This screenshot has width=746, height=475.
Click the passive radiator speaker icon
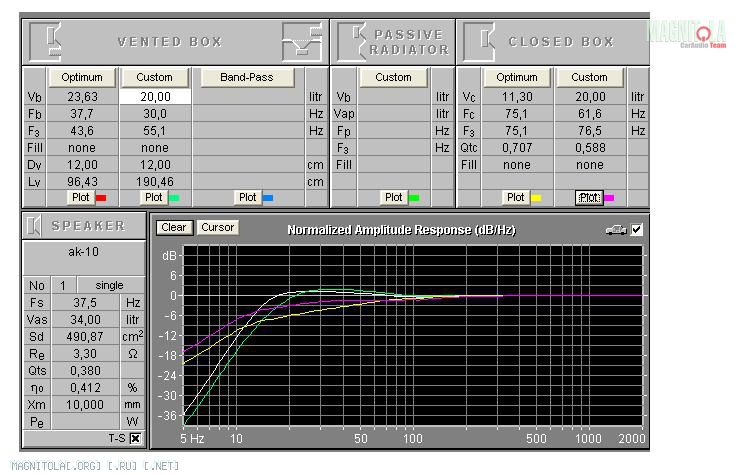[352, 42]
